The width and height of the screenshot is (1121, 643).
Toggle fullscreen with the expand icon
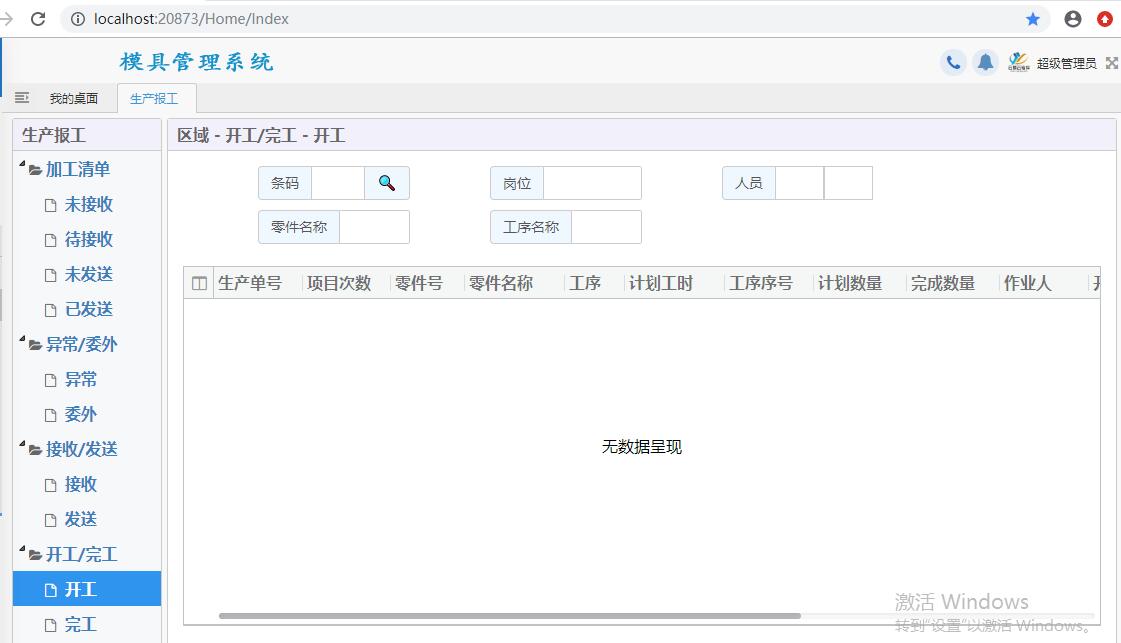coord(1111,63)
